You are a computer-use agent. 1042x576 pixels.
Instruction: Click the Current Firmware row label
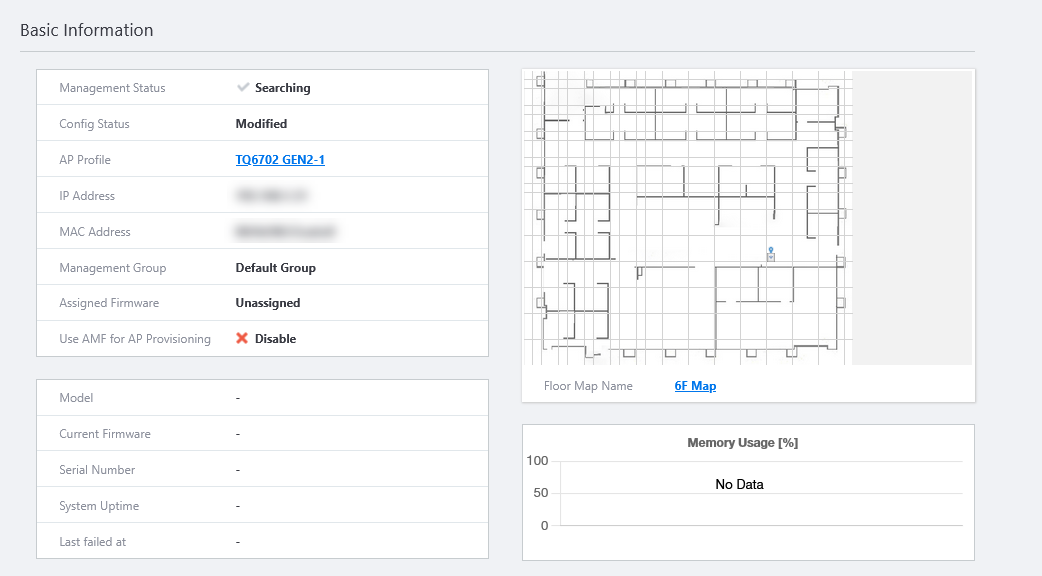[x=105, y=434]
